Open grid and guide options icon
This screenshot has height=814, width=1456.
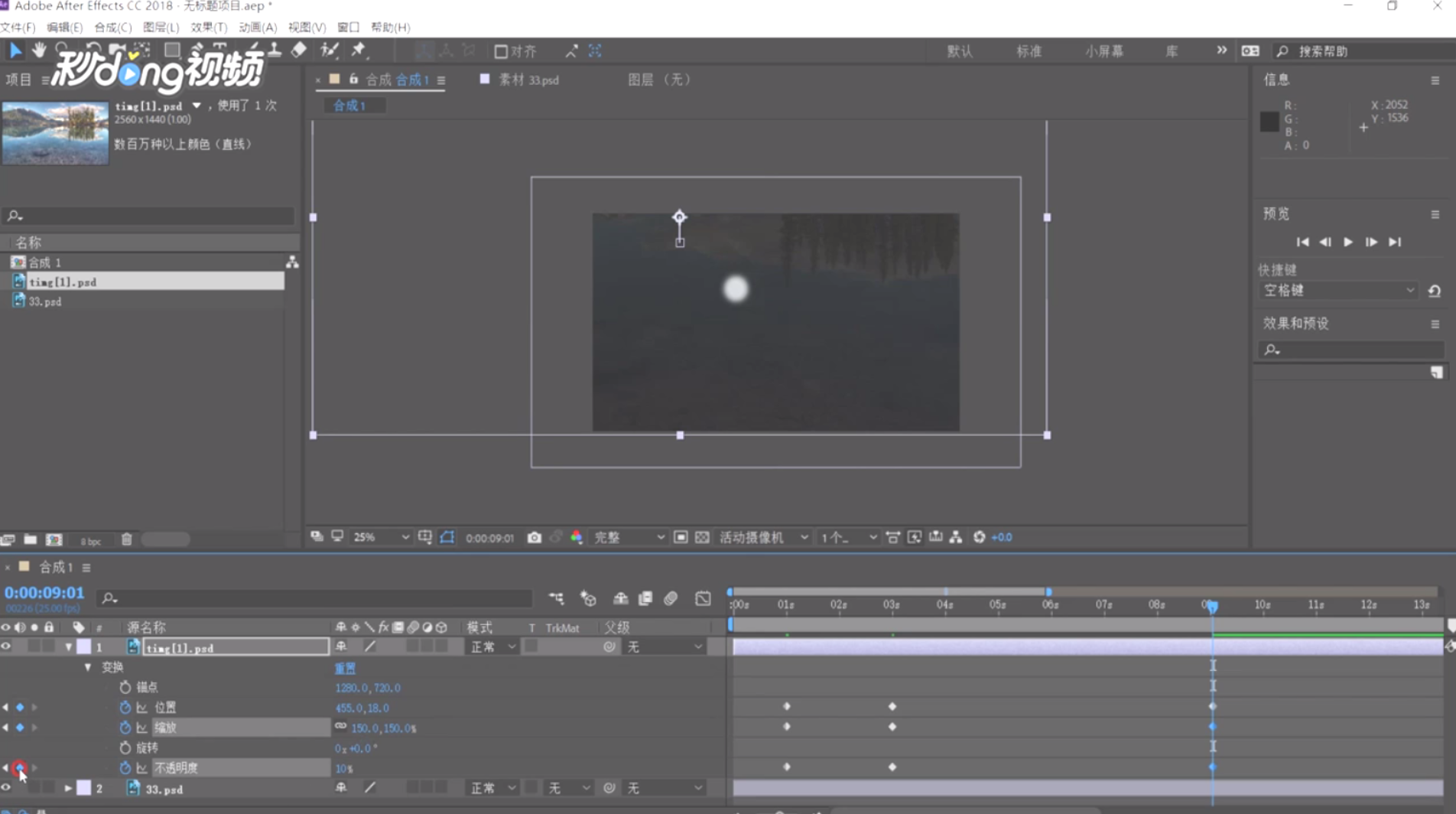tap(425, 538)
